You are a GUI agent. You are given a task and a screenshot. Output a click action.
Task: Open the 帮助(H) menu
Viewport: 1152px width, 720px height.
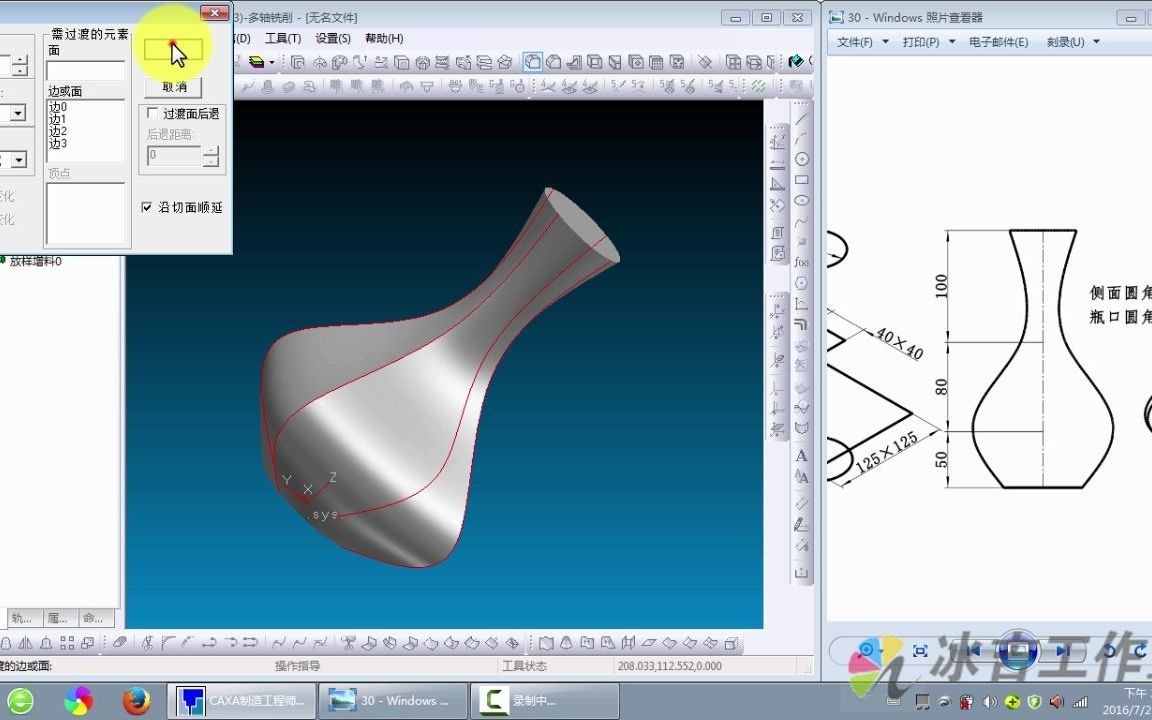click(384, 38)
